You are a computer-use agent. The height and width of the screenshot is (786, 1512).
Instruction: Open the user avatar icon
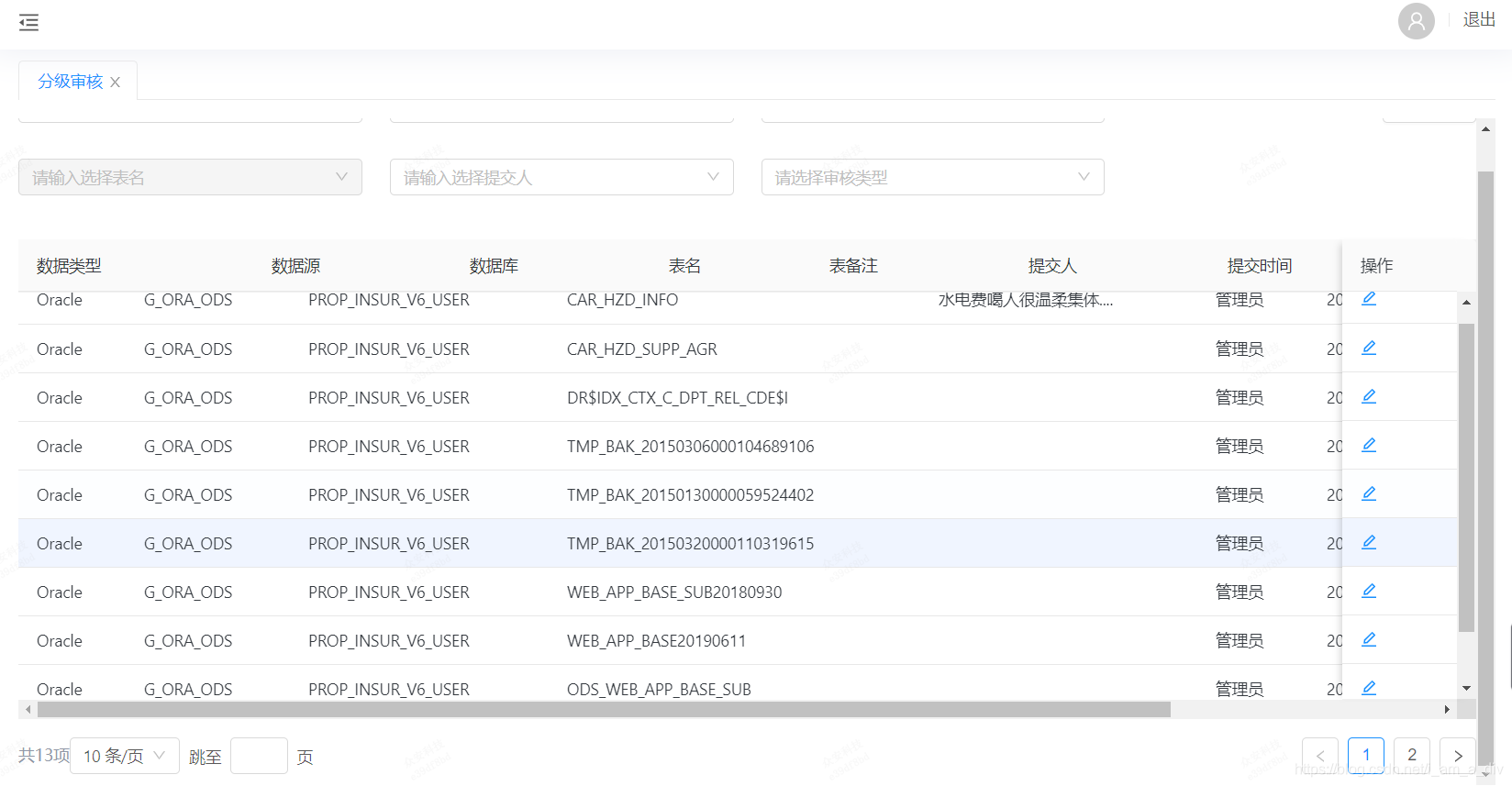[1416, 21]
